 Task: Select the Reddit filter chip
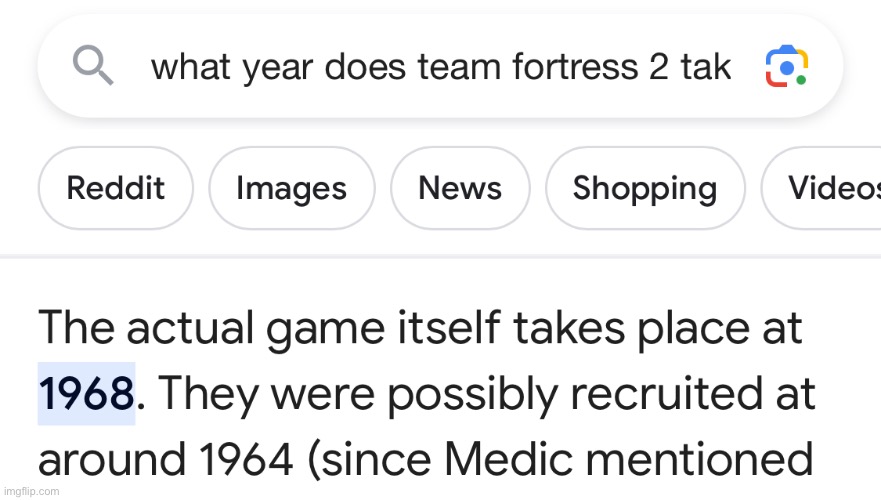(116, 188)
